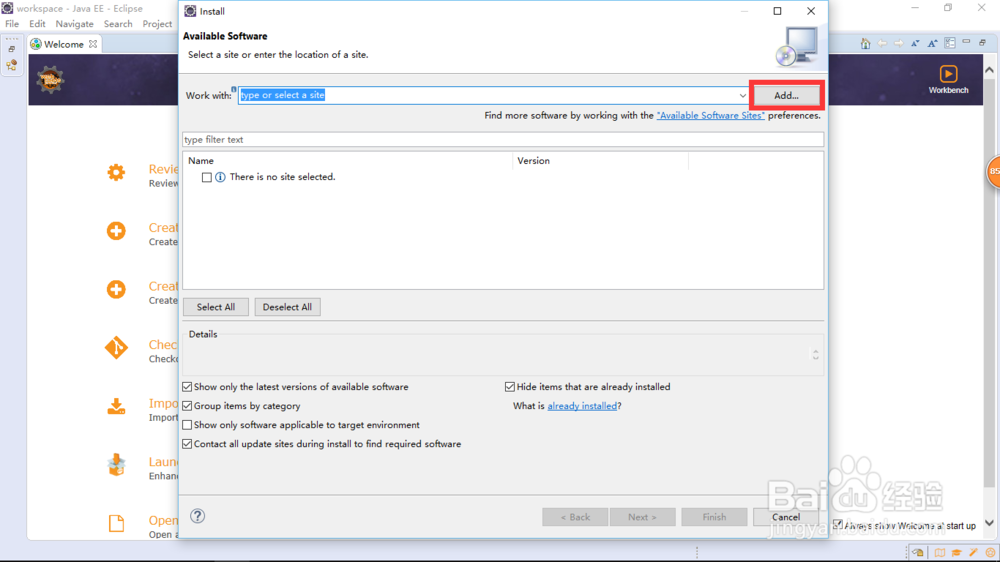Toggle Hide items that are already installed

click(510, 387)
